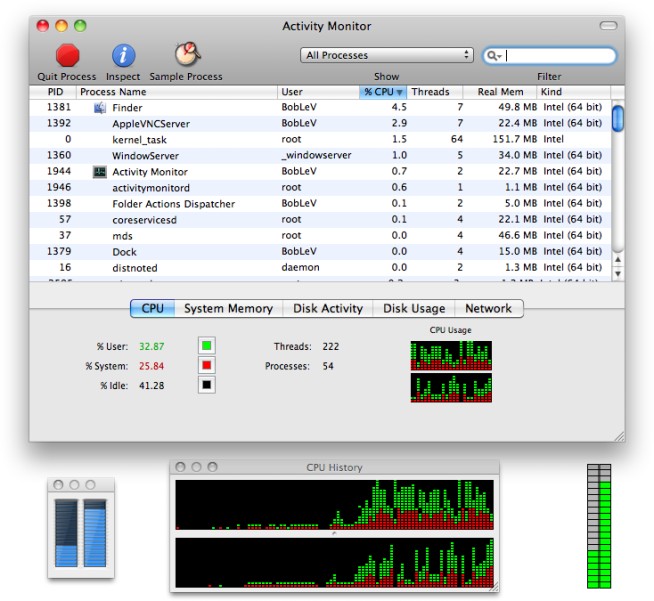Click the blue Inspect info icon
654x601 pixels.
123,55
